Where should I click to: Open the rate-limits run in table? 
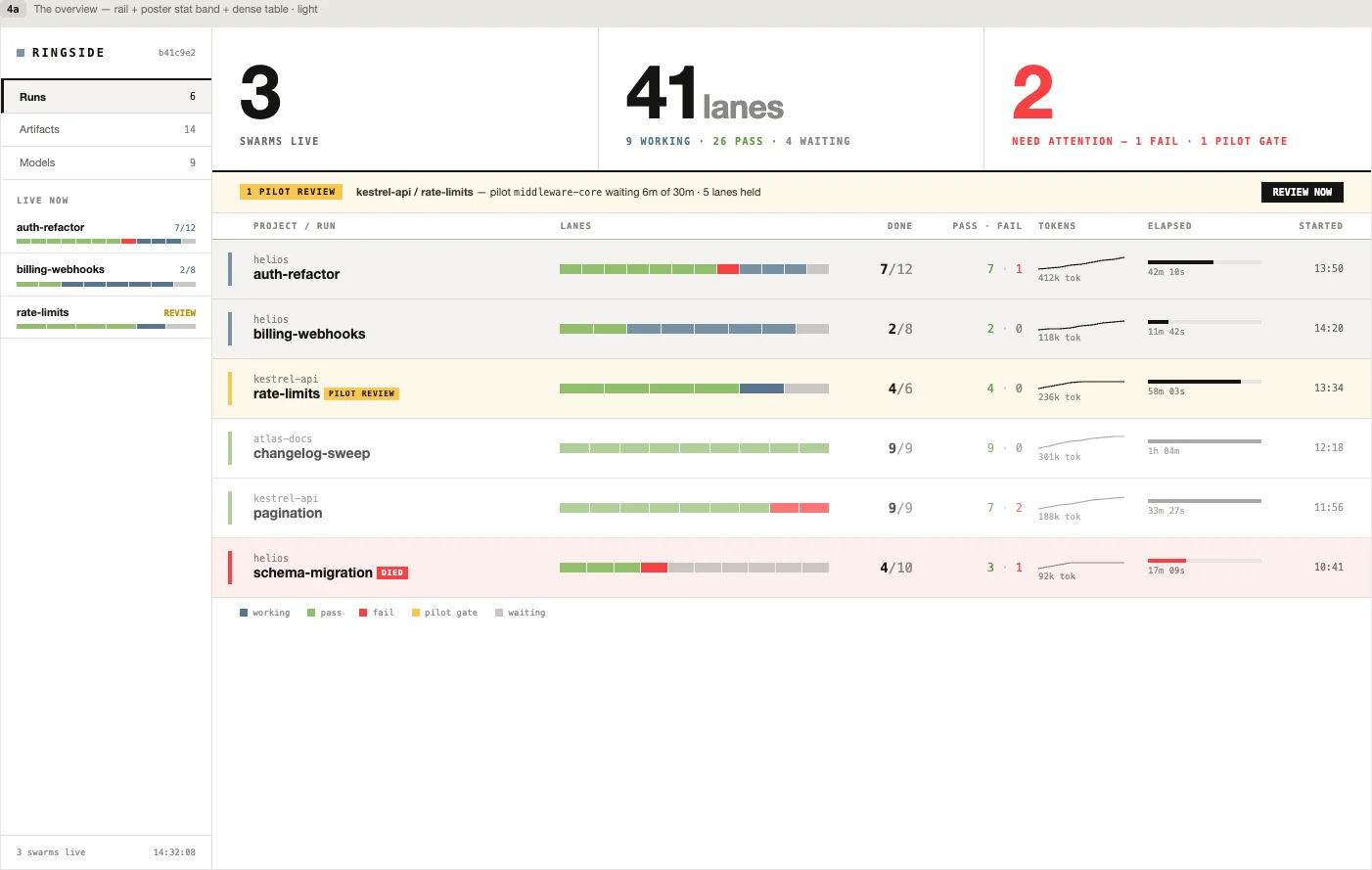[791, 389]
